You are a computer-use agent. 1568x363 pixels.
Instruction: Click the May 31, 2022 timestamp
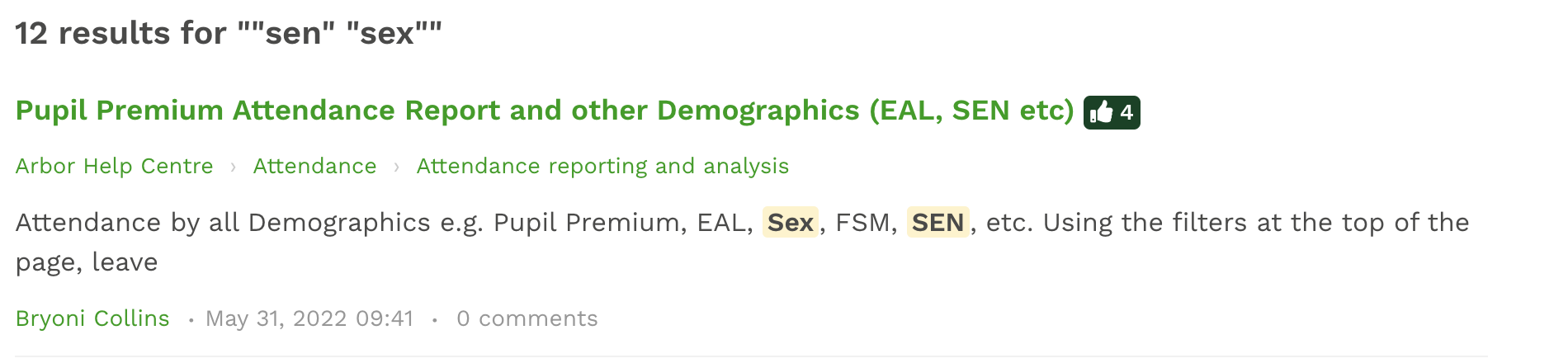coord(309,318)
